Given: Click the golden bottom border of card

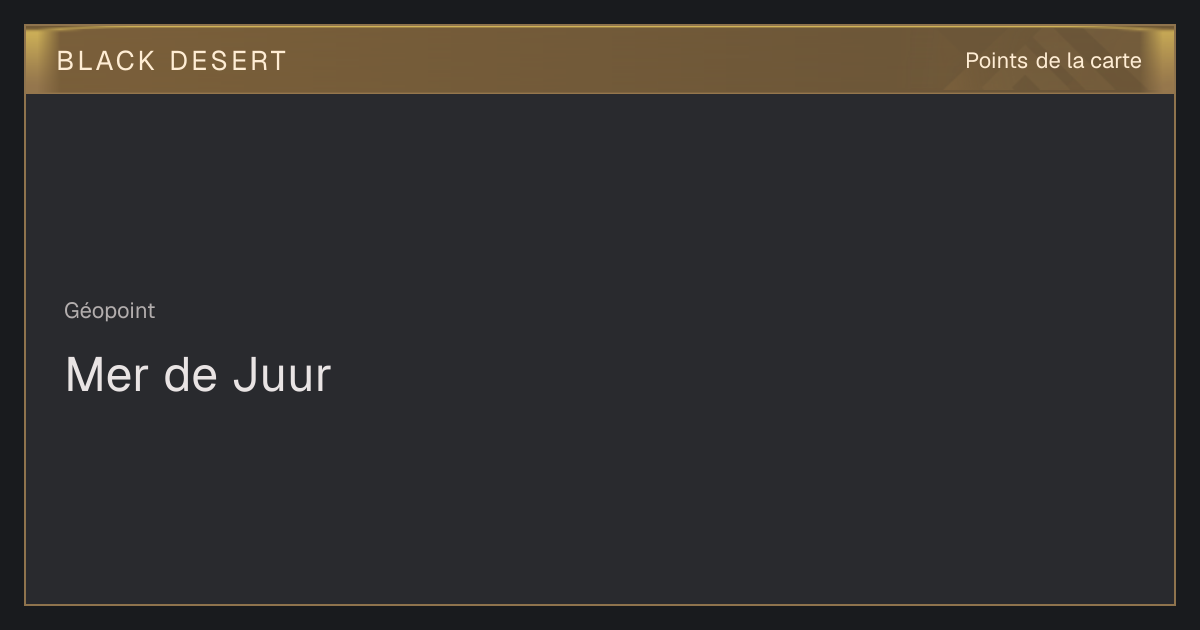Looking at the screenshot, I should pyautogui.click(x=600, y=604).
